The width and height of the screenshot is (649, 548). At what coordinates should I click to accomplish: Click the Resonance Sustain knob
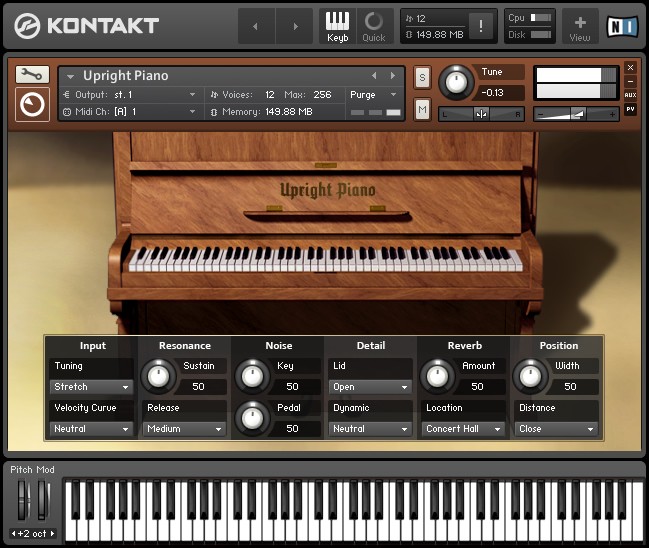(x=159, y=376)
